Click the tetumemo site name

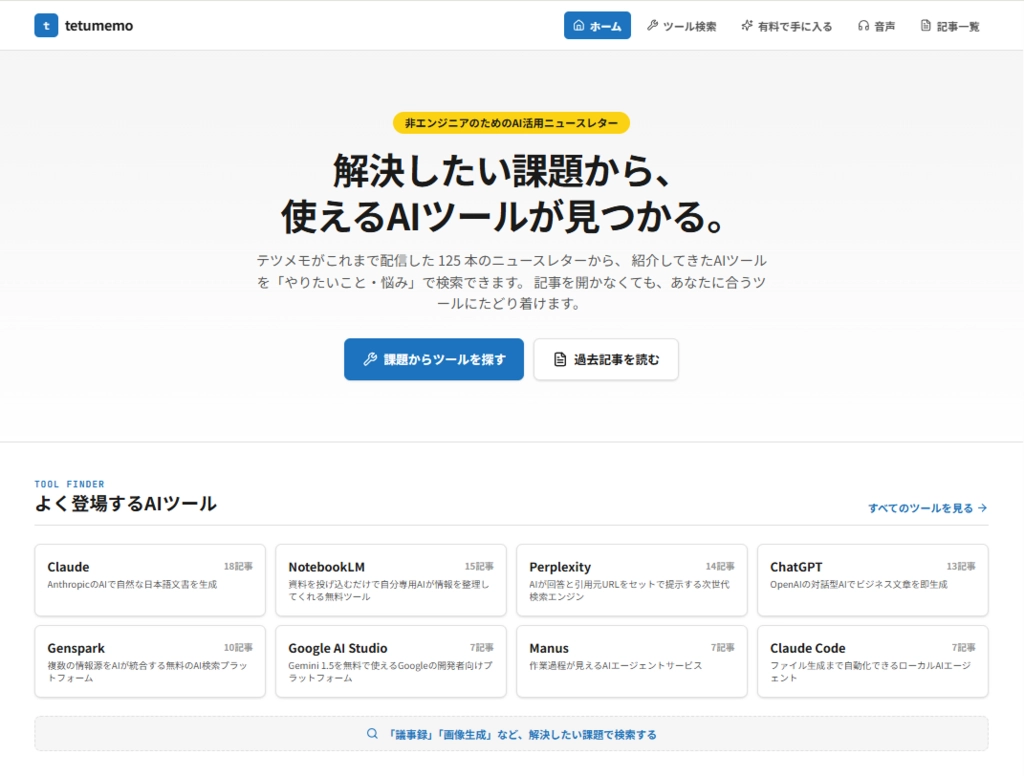point(99,25)
